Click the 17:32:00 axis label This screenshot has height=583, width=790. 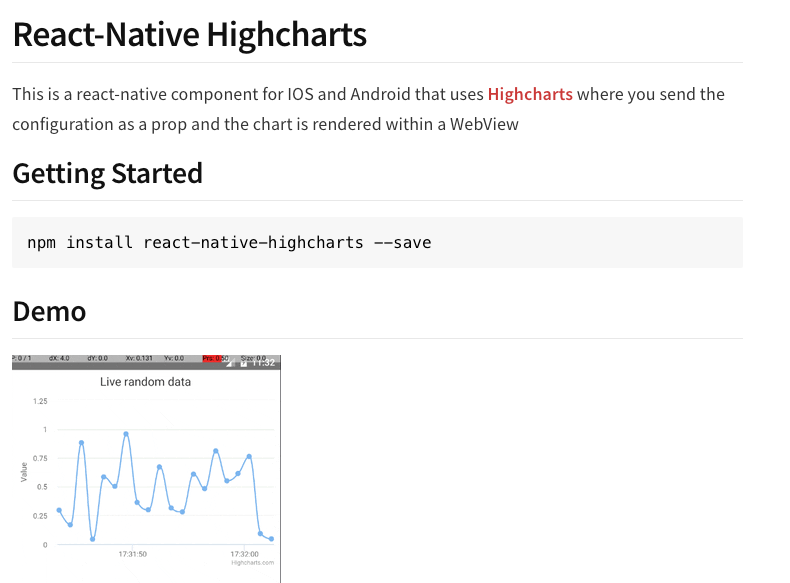(x=244, y=554)
